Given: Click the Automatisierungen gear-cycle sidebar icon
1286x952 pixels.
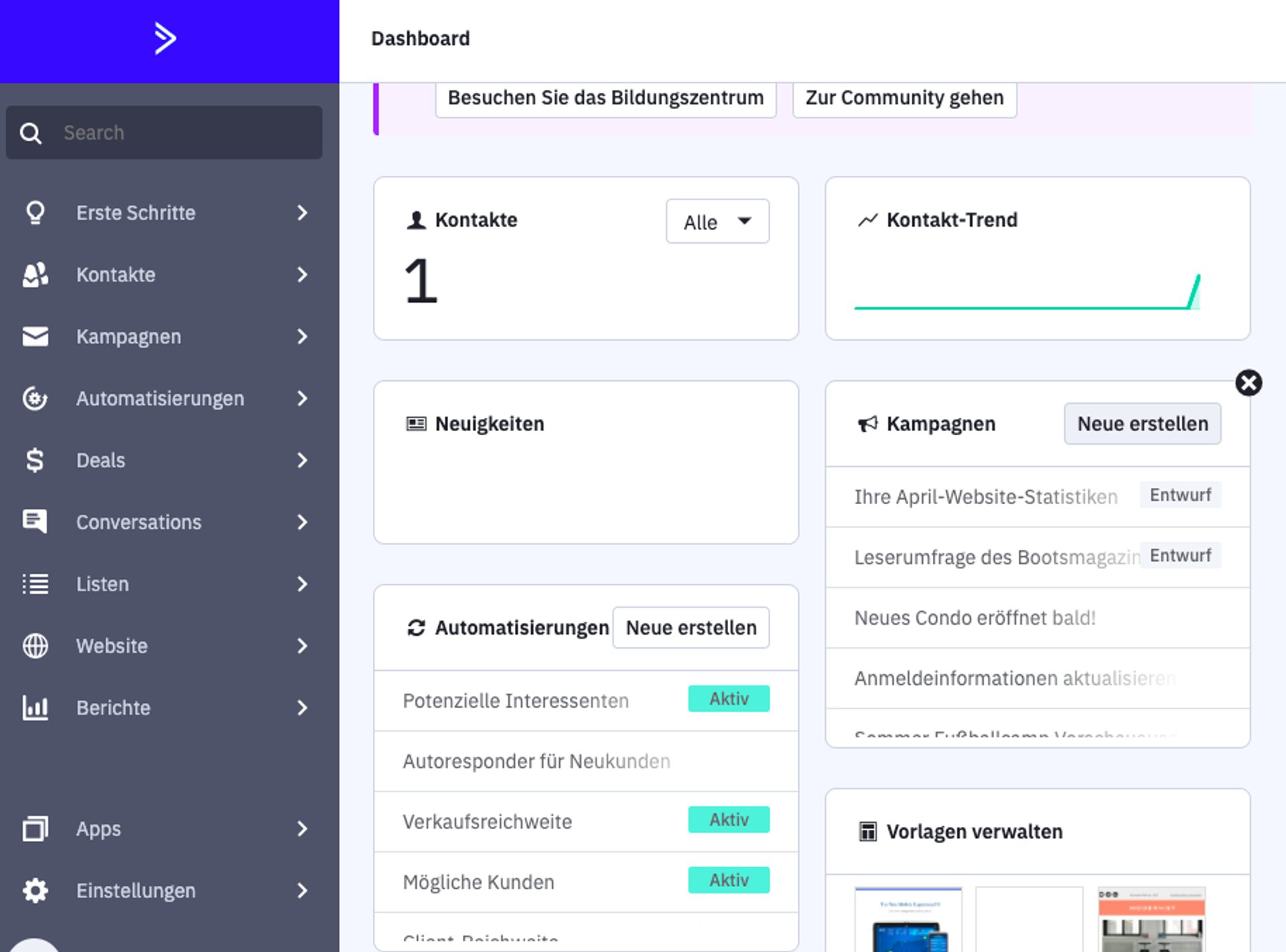Looking at the screenshot, I should tap(35, 398).
